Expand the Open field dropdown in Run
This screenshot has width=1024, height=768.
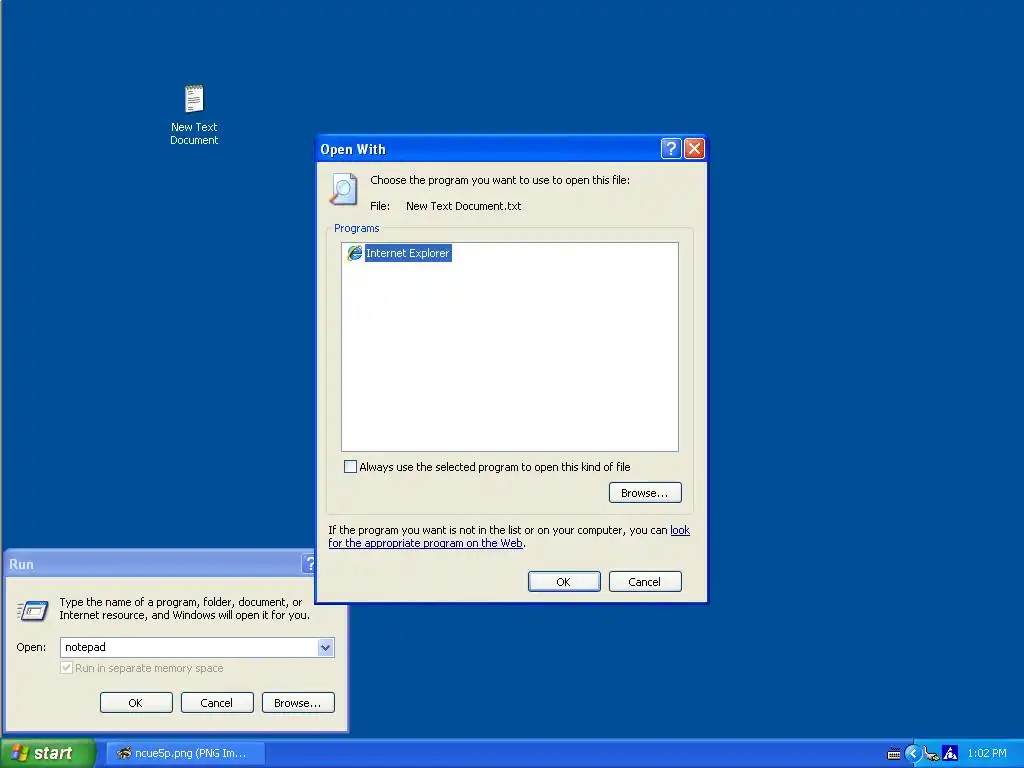click(x=325, y=647)
